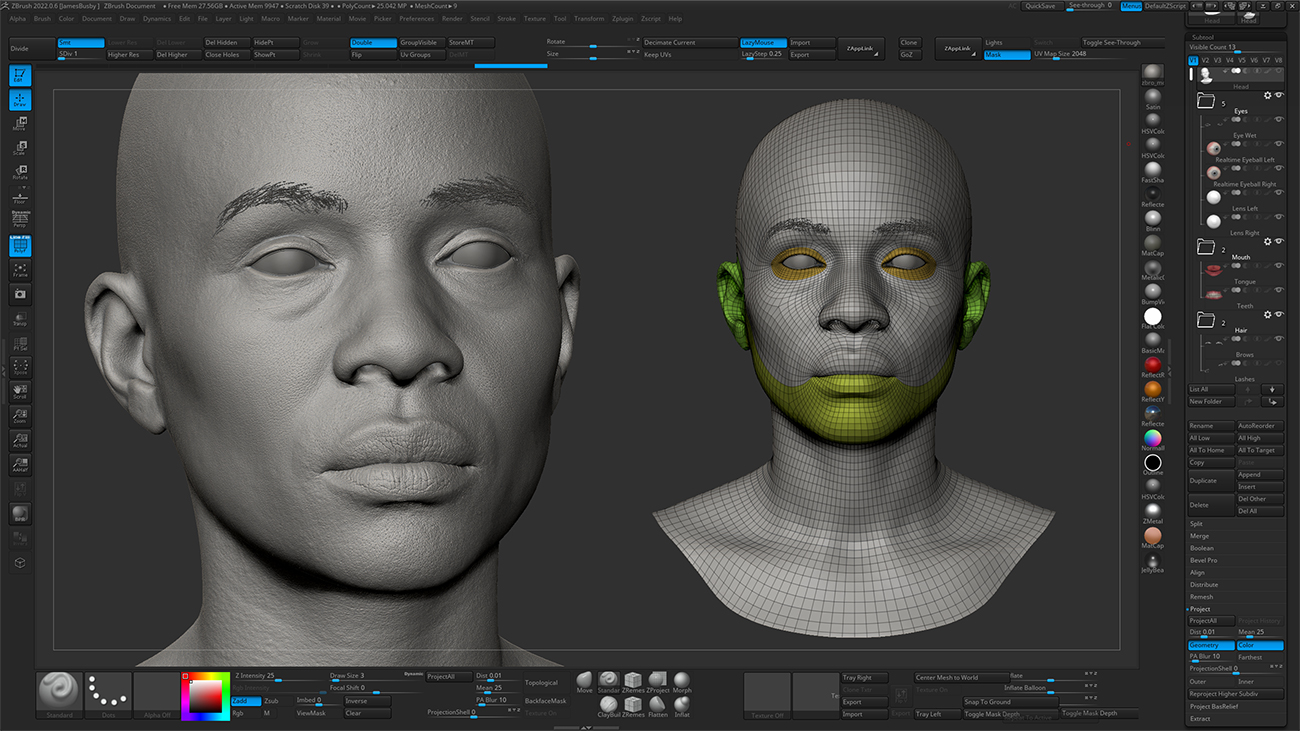Click the Frame view icon
The width and height of the screenshot is (1300, 731).
(x=20, y=271)
